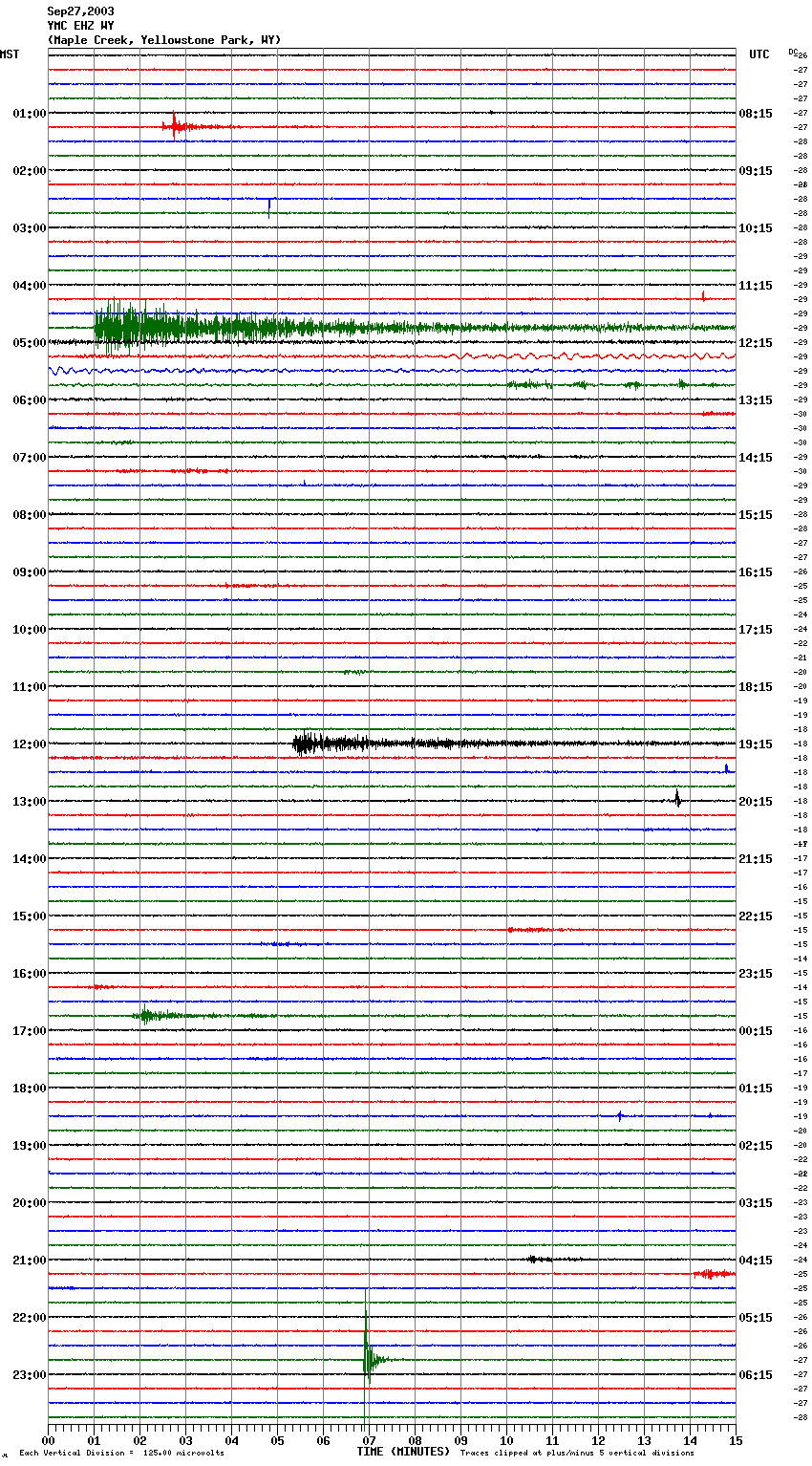The width and height of the screenshot is (812, 1466).
Task: Click the red burst at end of 21:15 trace
Action: click(x=714, y=1274)
